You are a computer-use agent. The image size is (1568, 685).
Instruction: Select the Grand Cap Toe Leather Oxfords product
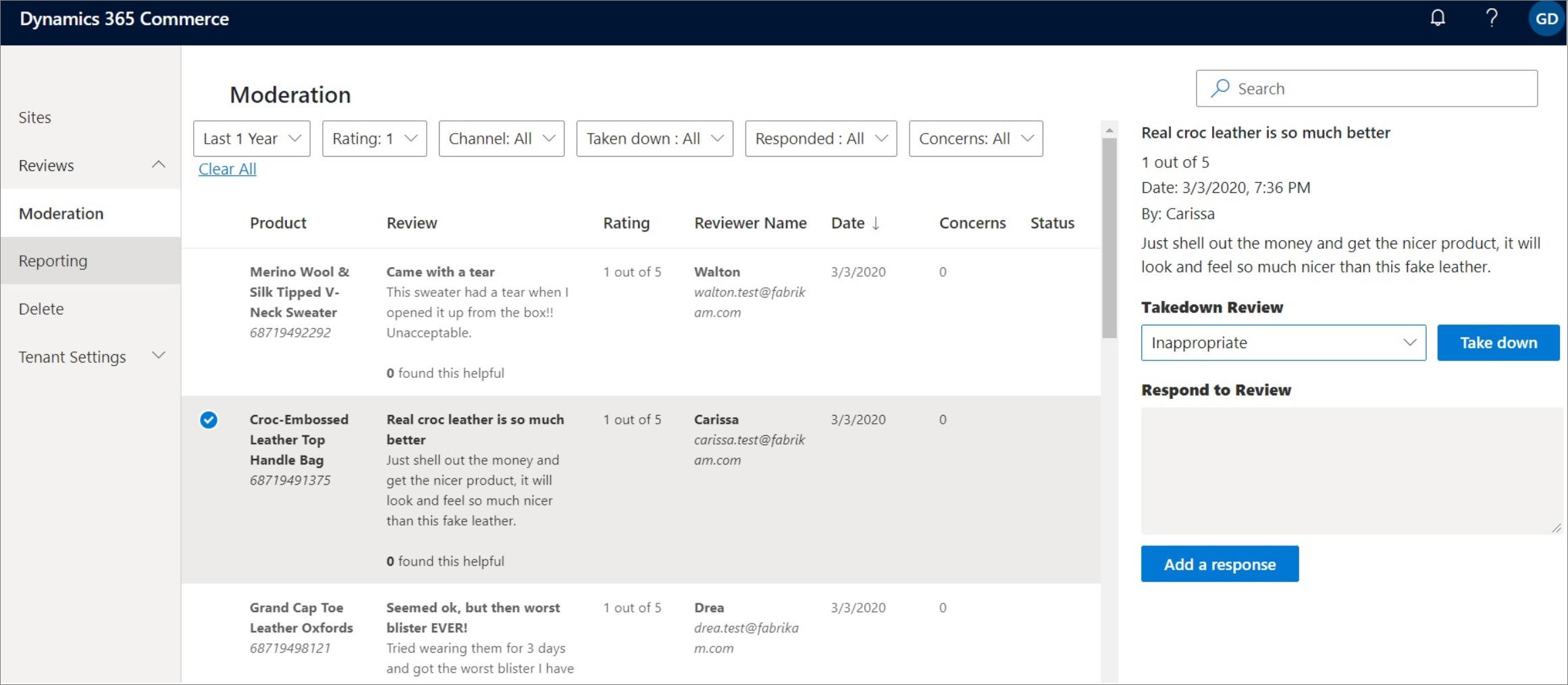(x=301, y=618)
